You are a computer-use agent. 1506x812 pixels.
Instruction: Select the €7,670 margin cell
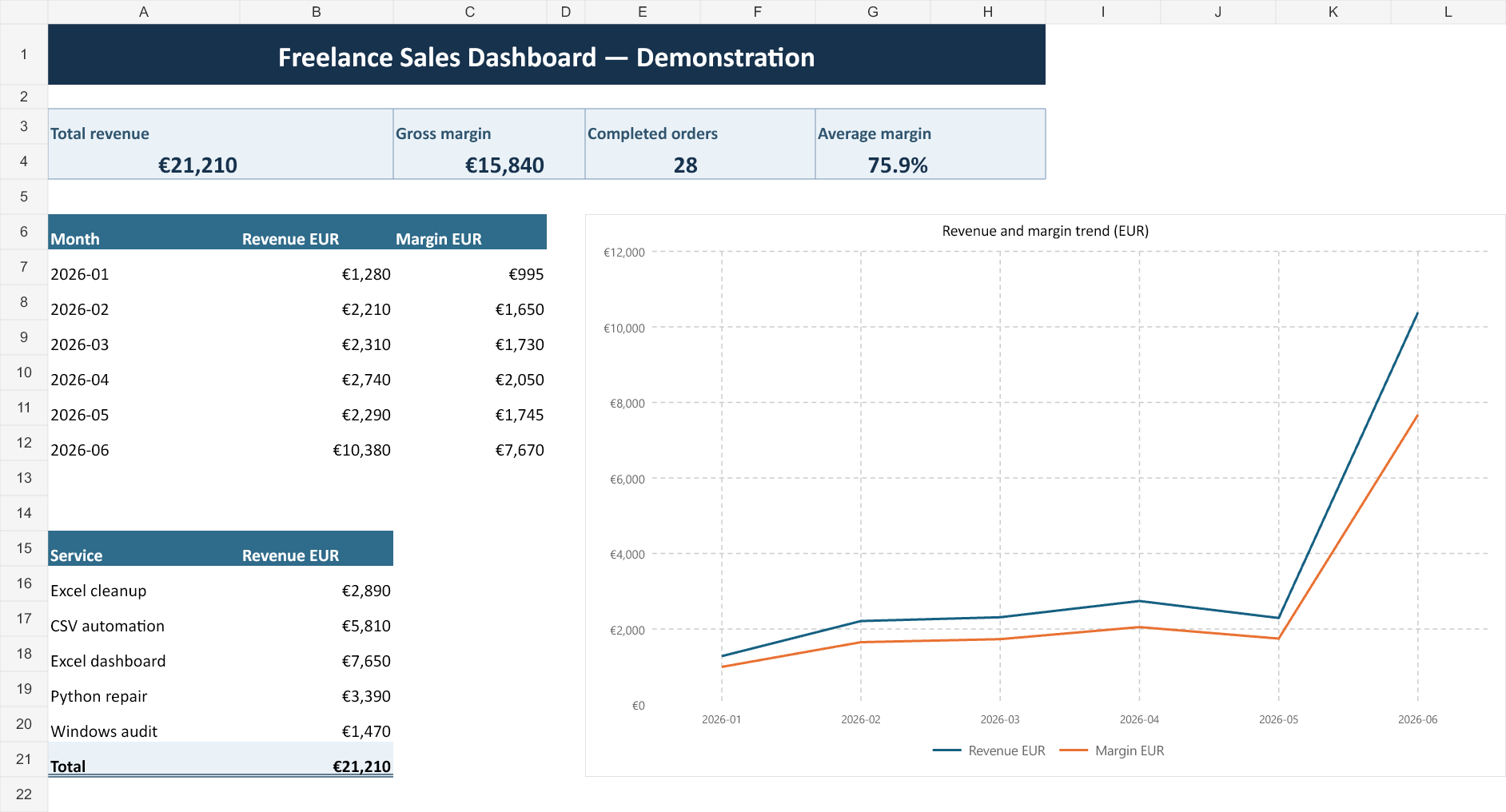pyautogui.click(x=470, y=443)
